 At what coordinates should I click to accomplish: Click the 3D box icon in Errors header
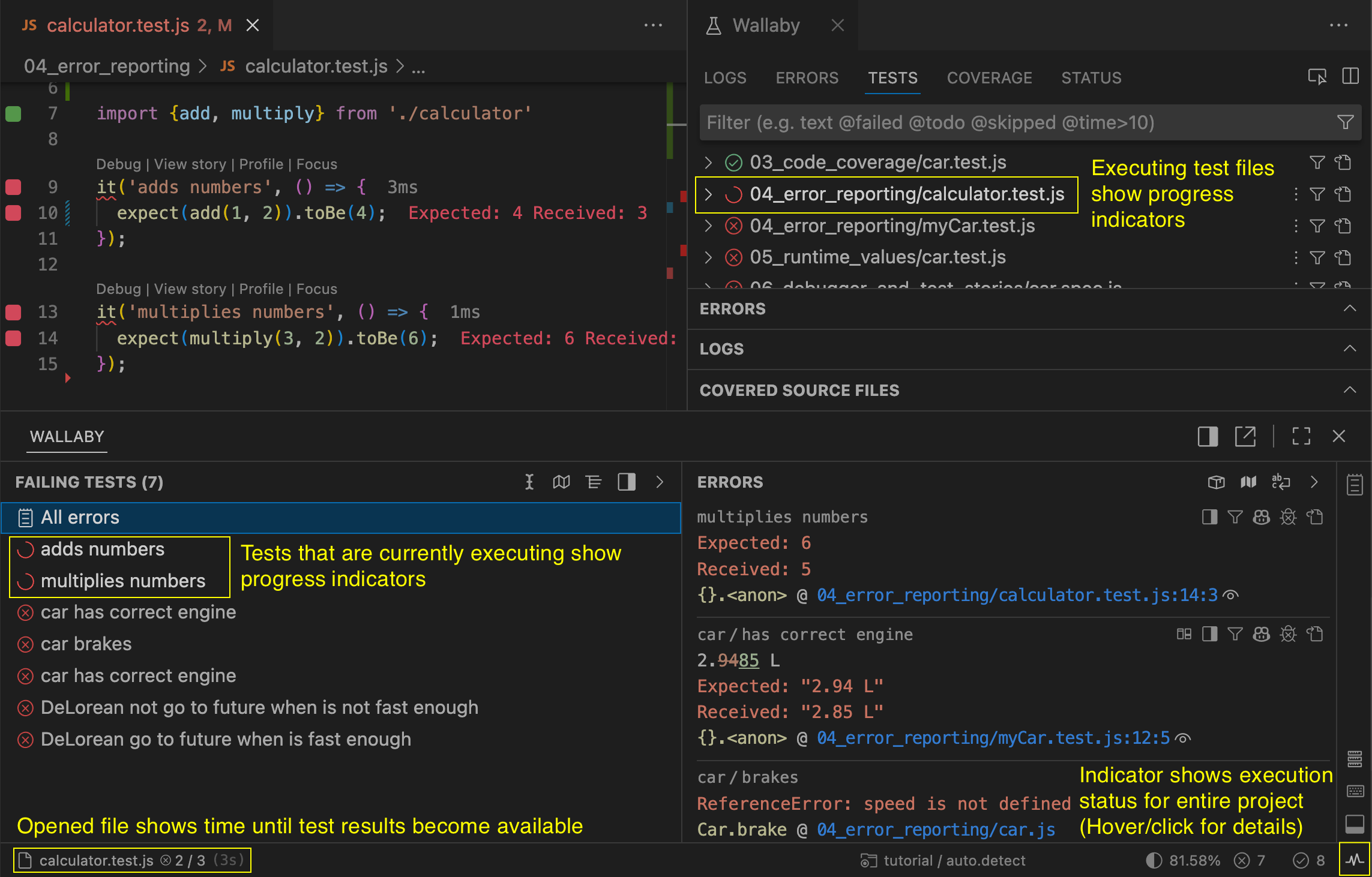[x=1216, y=482]
